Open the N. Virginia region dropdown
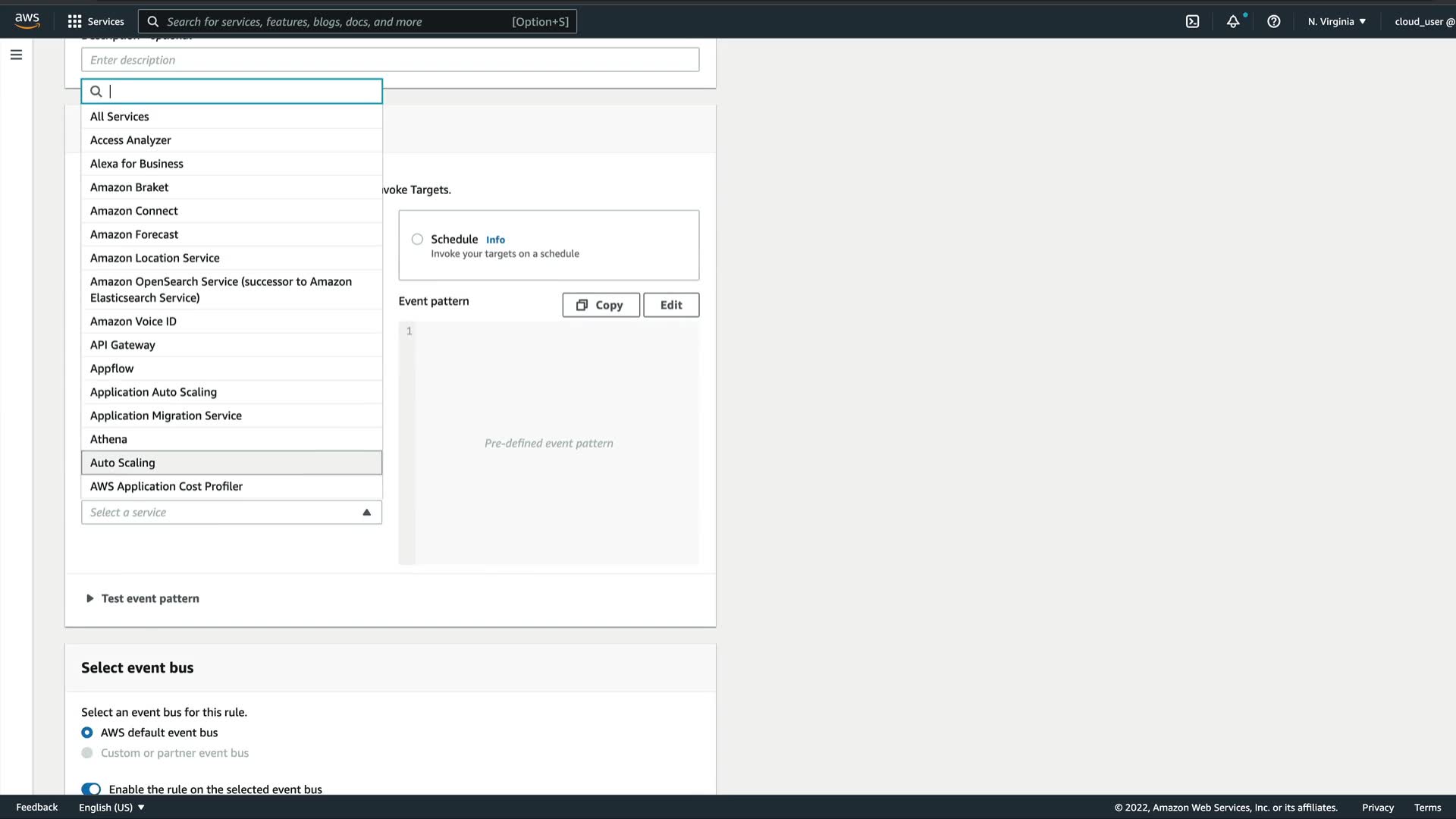Image resolution: width=1456 pixels, height=819 pixels. 1336,21
